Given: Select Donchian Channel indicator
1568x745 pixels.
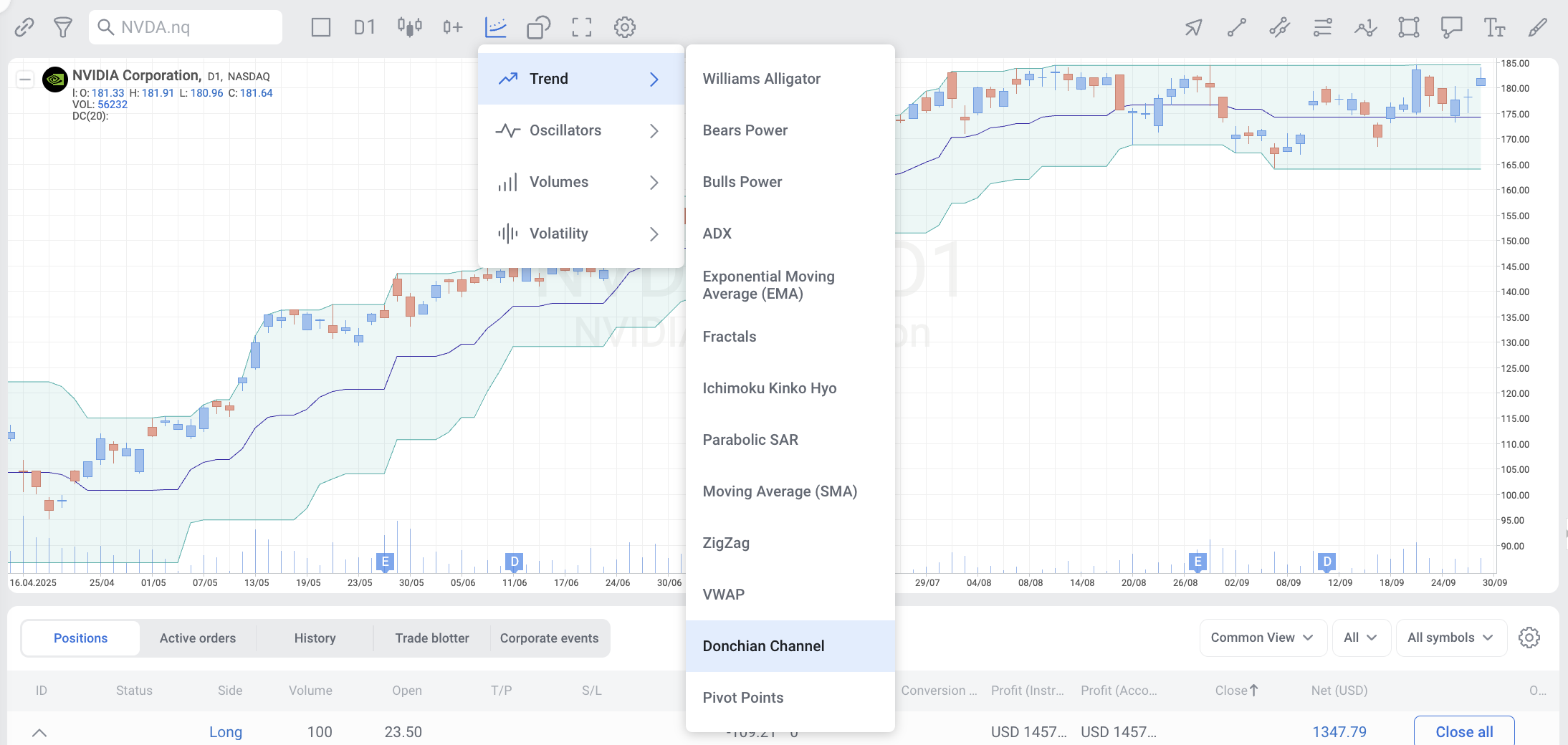Looking at the screenshot, I should pyautogui.click(x=790, y=646).
